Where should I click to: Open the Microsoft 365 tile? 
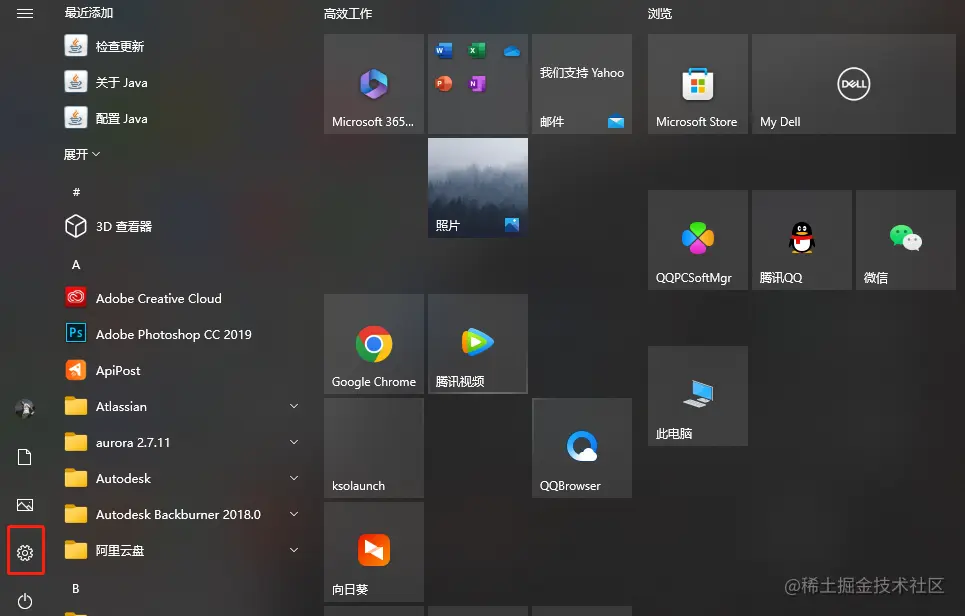pos(374,84)
